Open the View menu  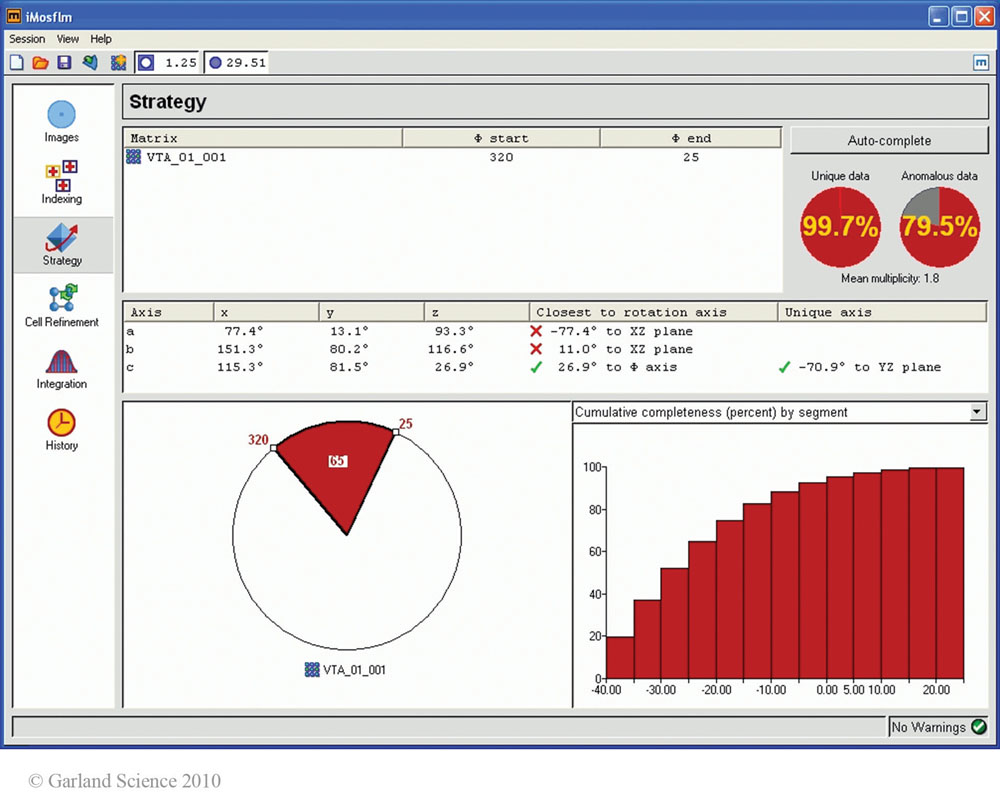coord(67,39)
